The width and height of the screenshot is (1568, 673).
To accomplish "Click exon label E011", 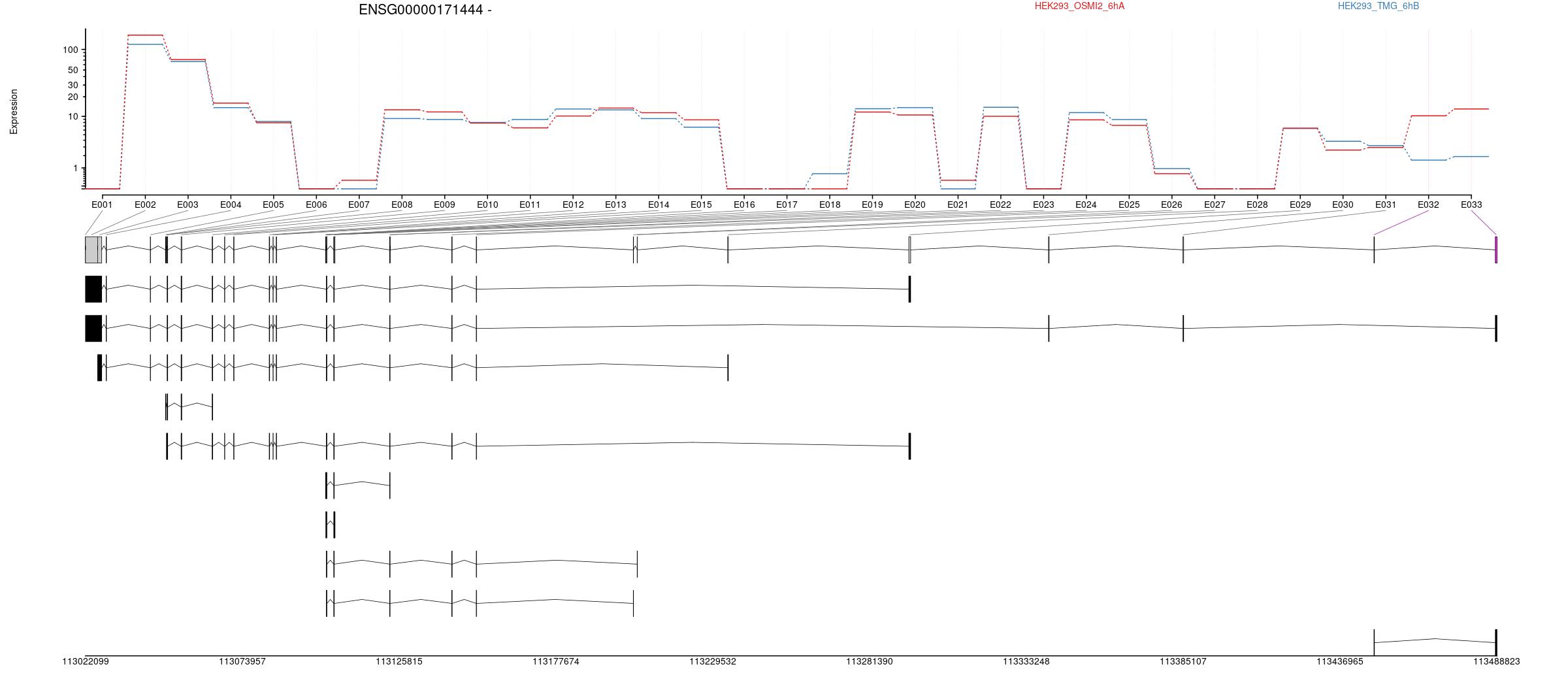I will [x=530, y=205].
